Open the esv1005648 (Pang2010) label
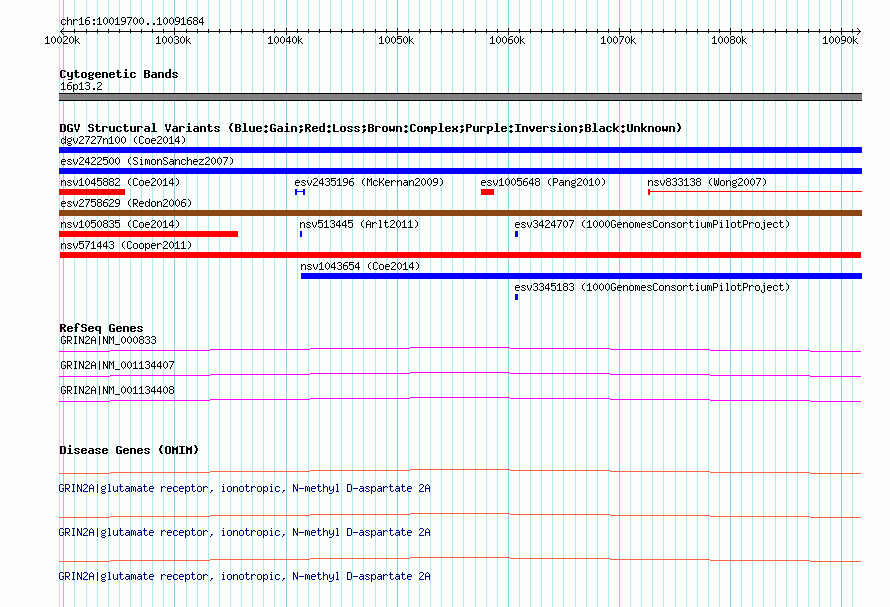 tap(543, 182)
